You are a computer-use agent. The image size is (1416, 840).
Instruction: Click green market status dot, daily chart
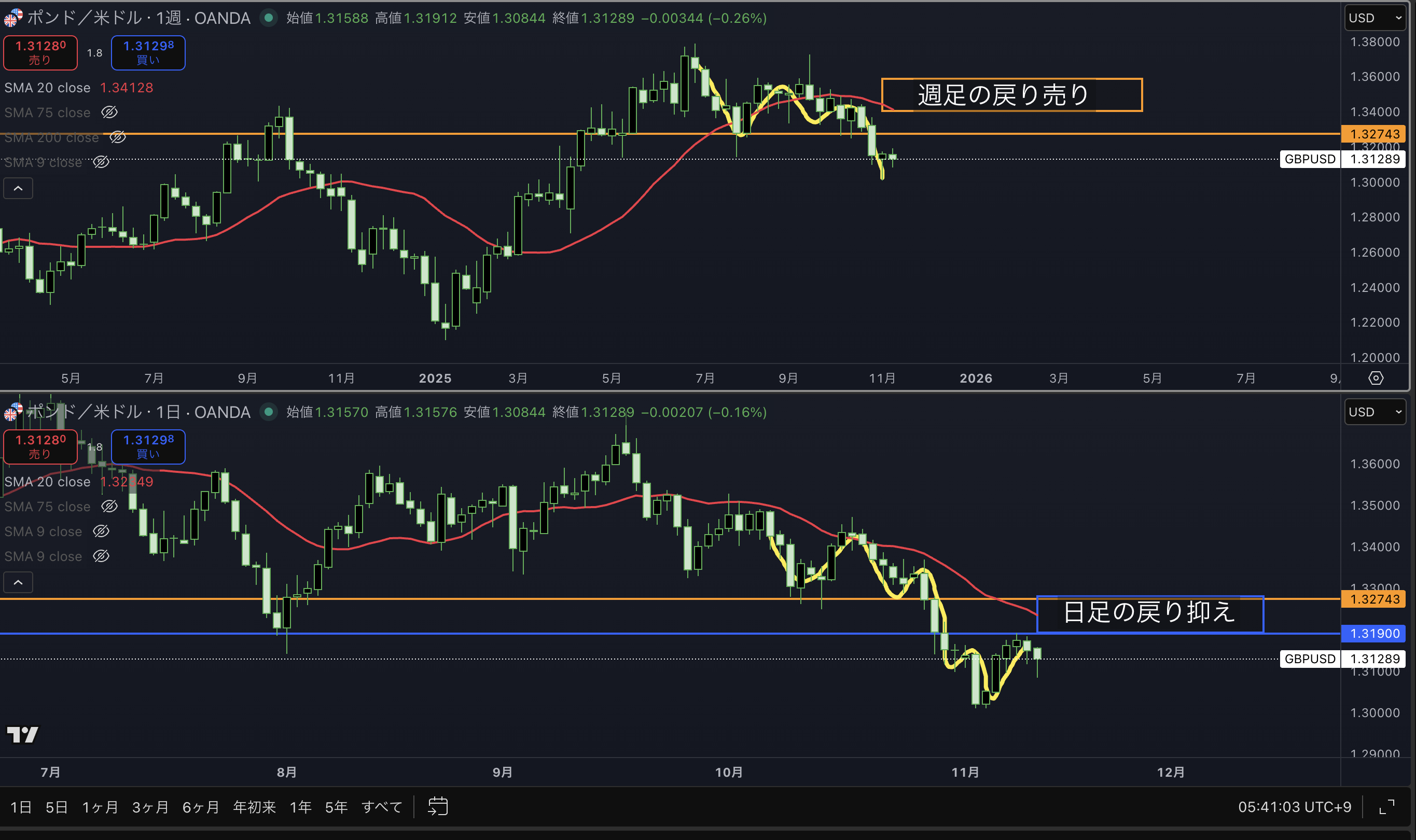(269, 412)
